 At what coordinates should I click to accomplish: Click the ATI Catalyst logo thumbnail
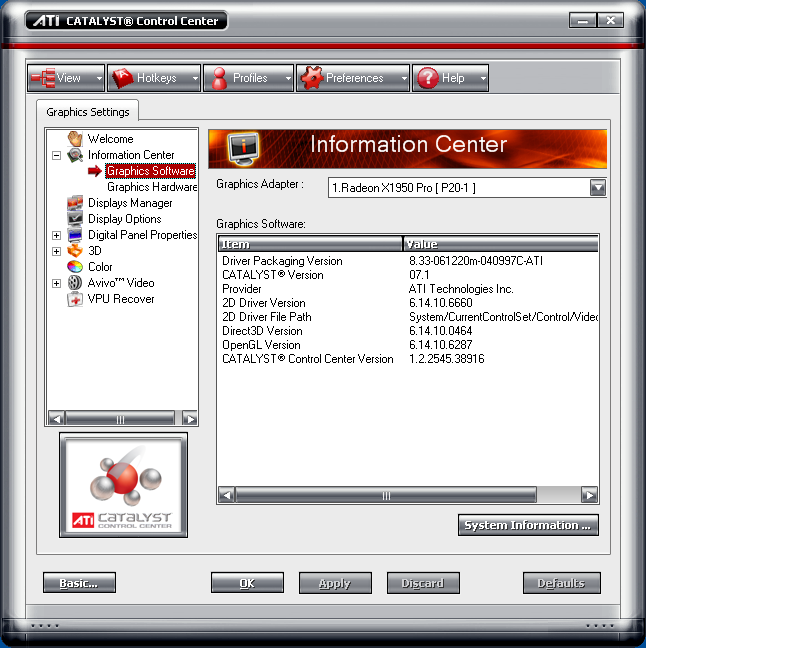[123, 485]
